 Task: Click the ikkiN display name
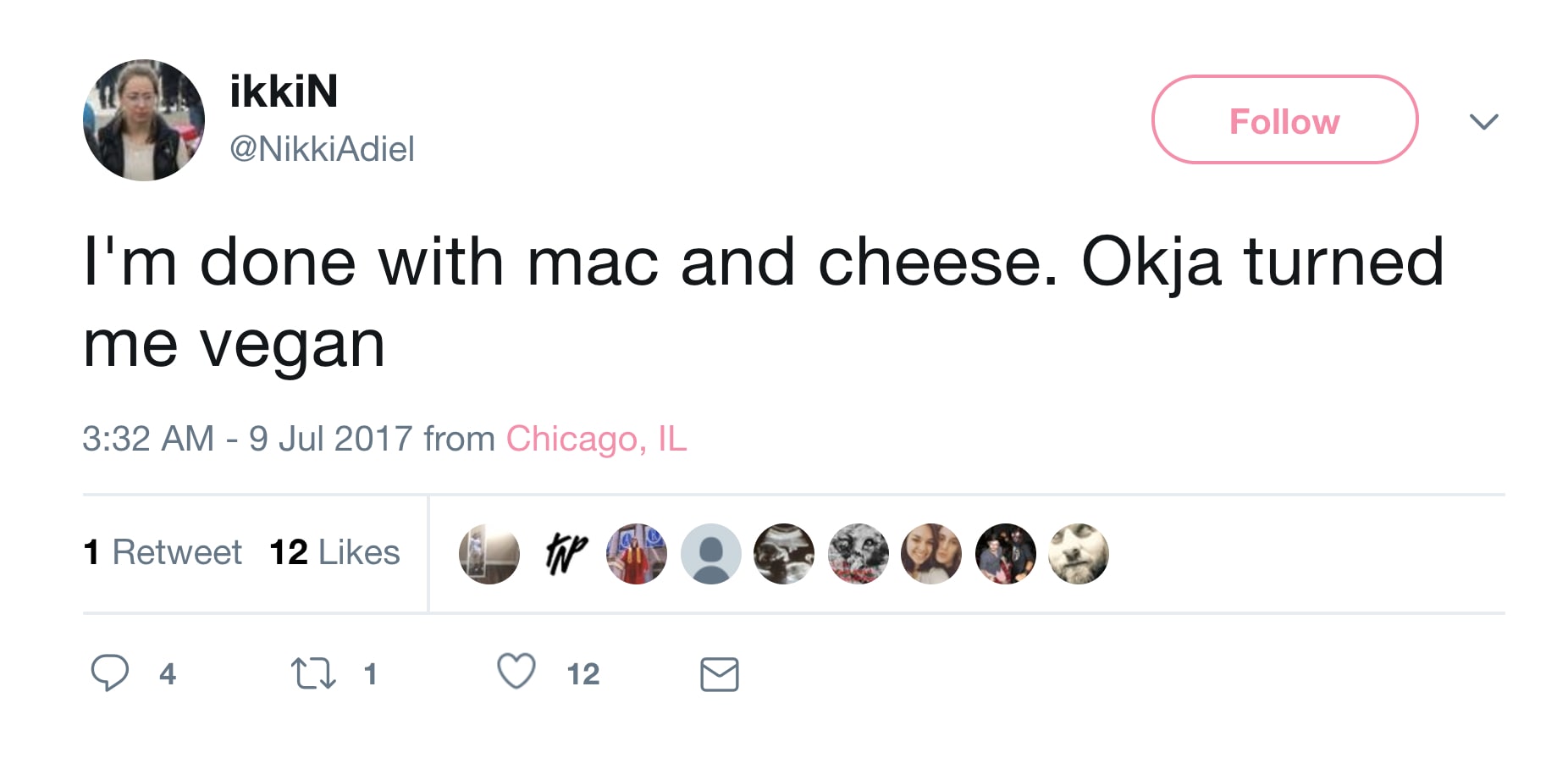click(284, 91)
